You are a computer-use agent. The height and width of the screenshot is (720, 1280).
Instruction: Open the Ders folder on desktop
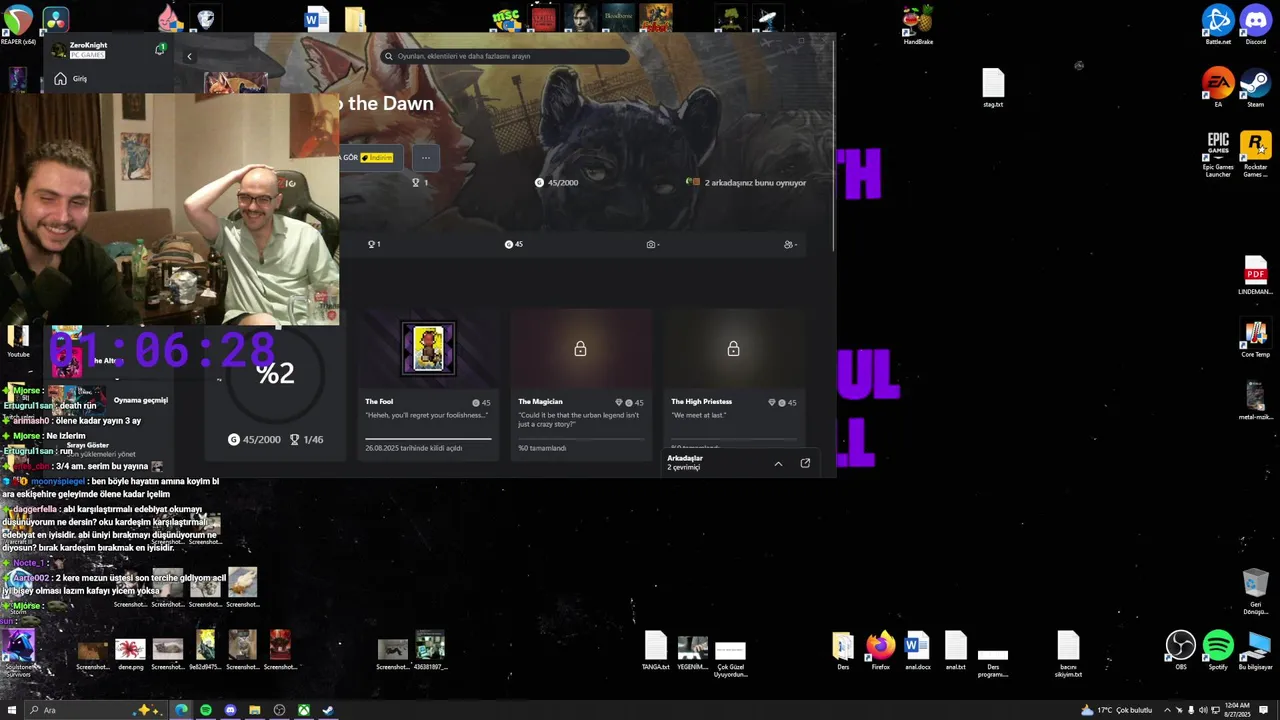(843, 650)
